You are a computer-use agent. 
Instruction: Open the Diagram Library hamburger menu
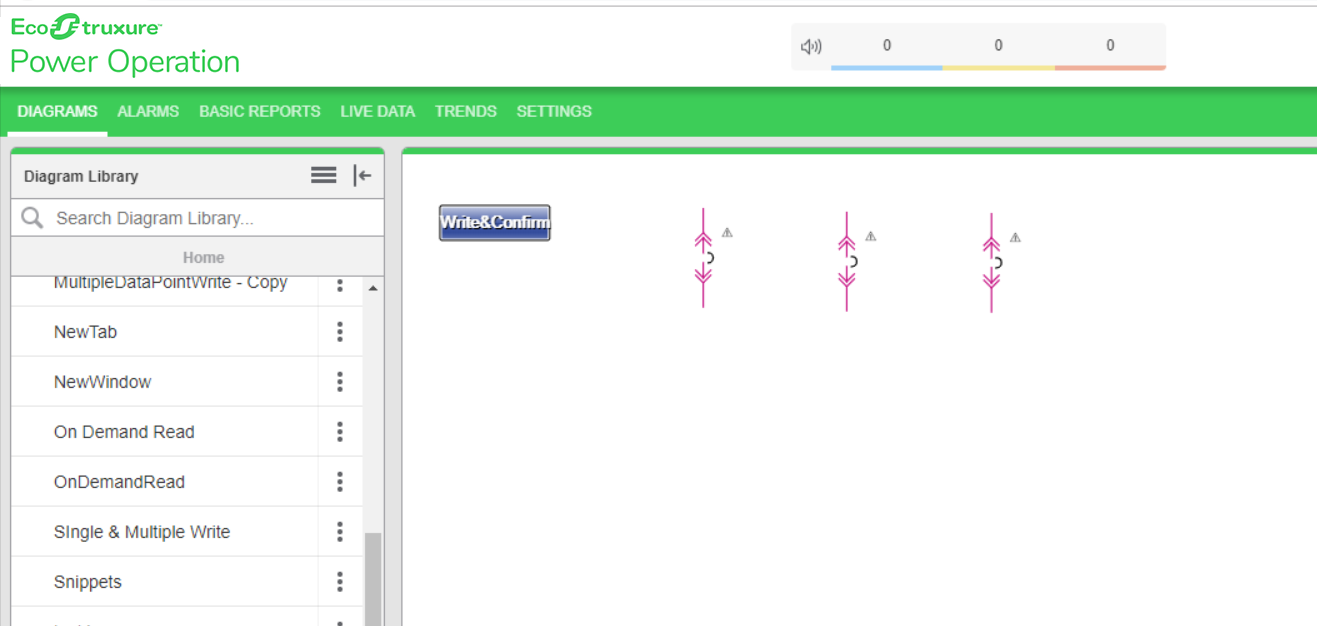coord(323,176)
